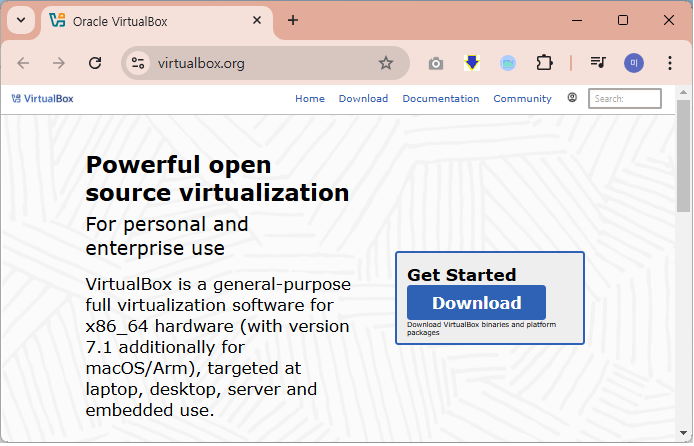
Task: Click the blue down-arrow downloader extension
Action: pos(472,63)
